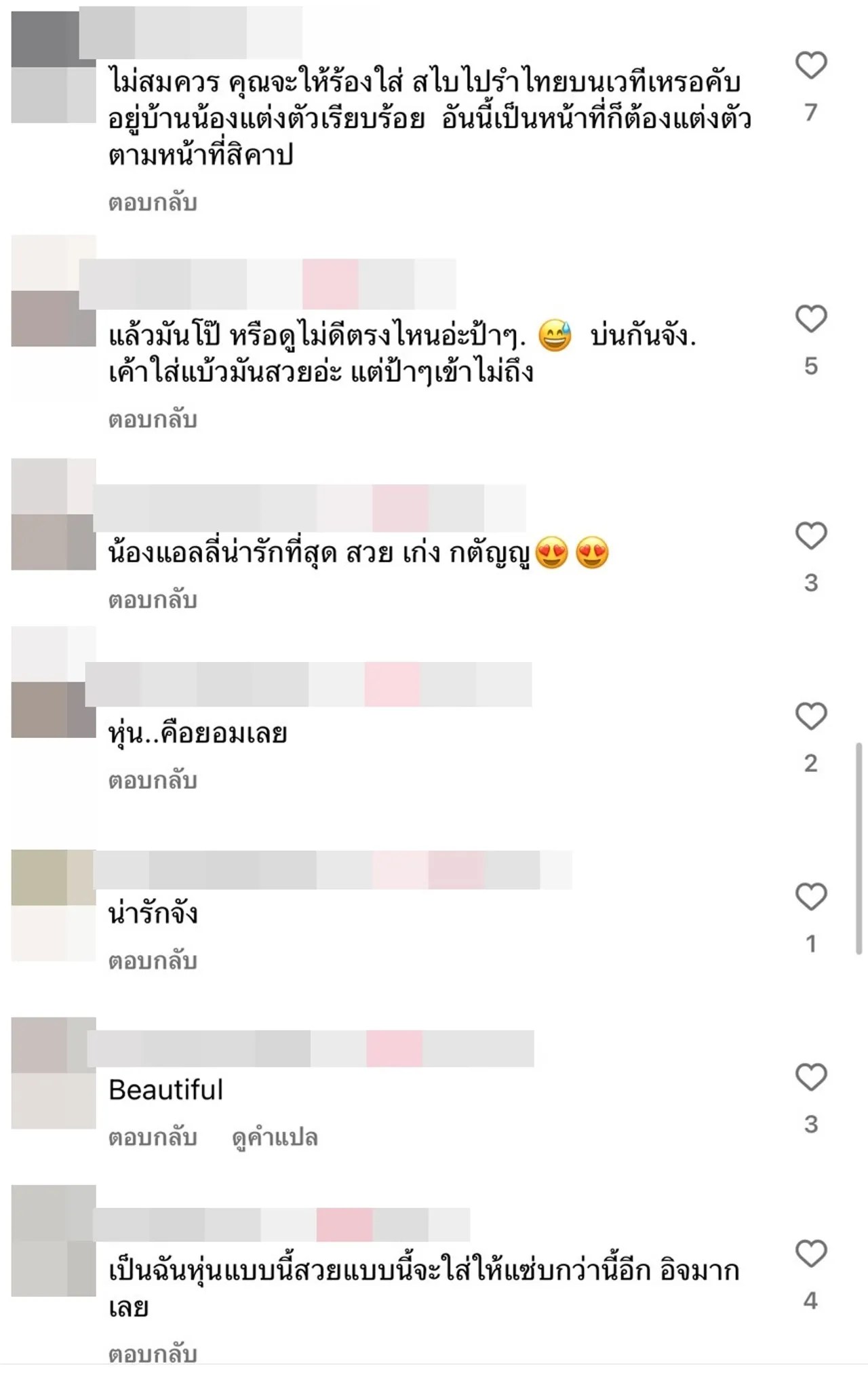Viewport: 868px width, 1379px height.
Task: Reply to the bottom comment via ตอบกลับ
Action: (x=153, y=1354)
